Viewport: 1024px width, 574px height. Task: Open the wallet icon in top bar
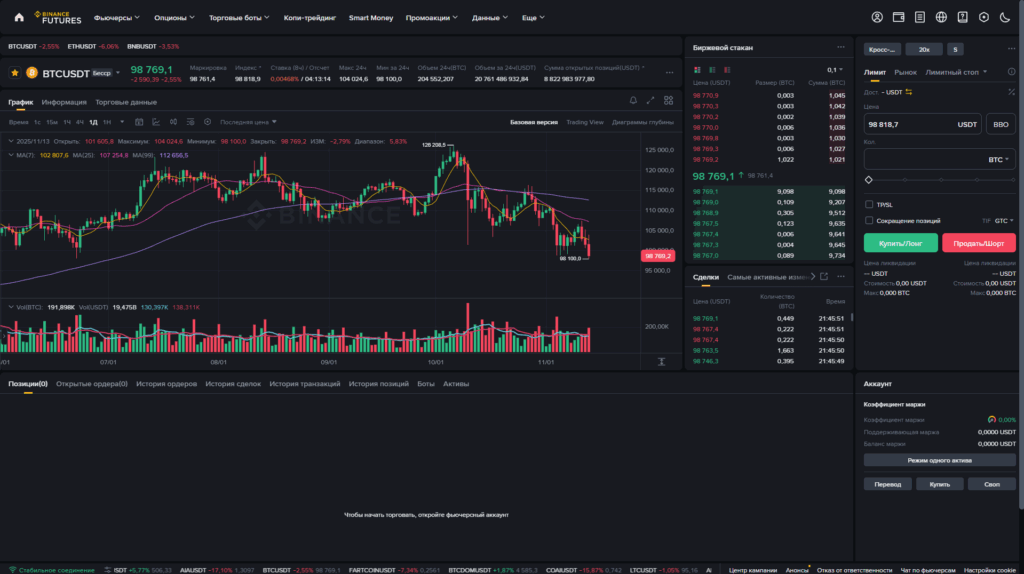pos(899,18)
